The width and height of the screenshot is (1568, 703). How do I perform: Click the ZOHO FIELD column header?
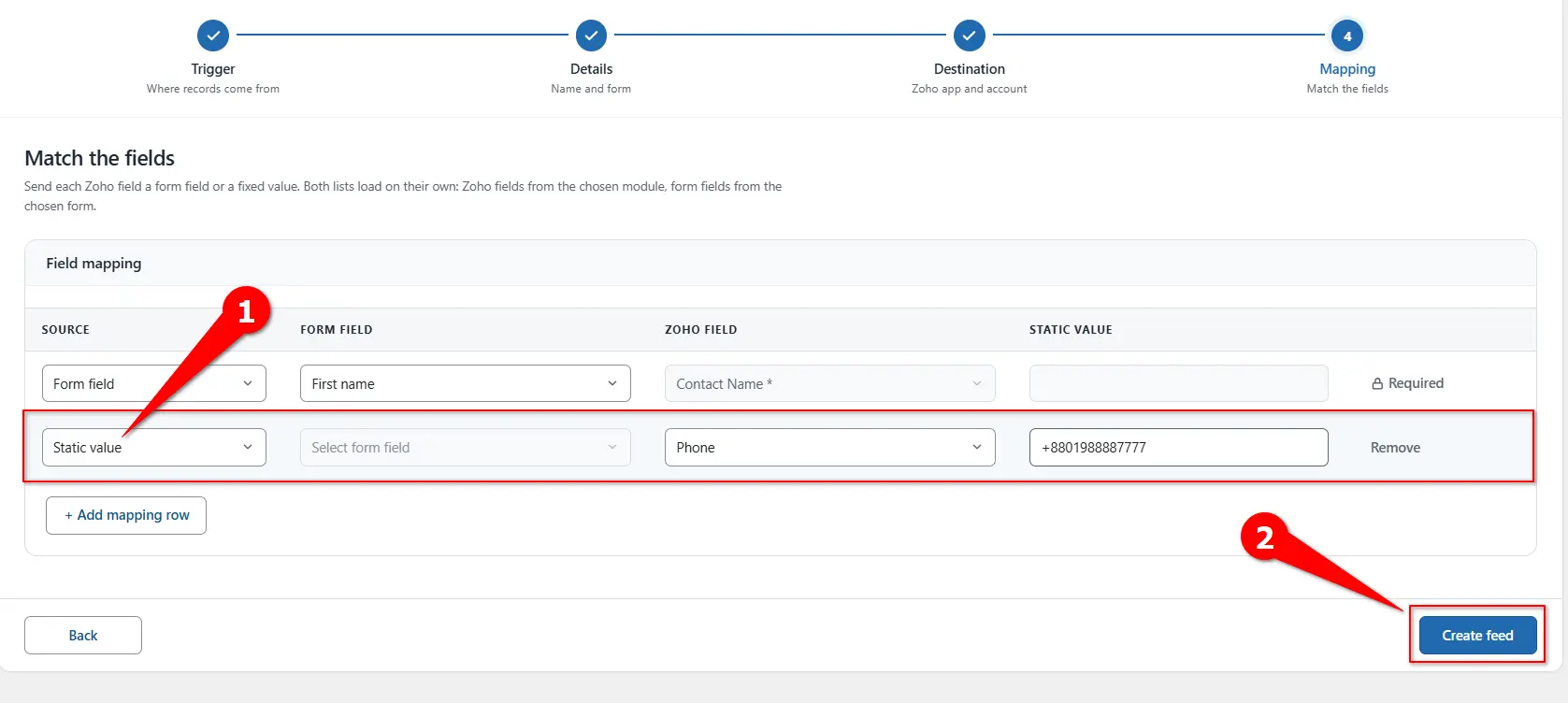pyautogui.click(x=701, y=330)
